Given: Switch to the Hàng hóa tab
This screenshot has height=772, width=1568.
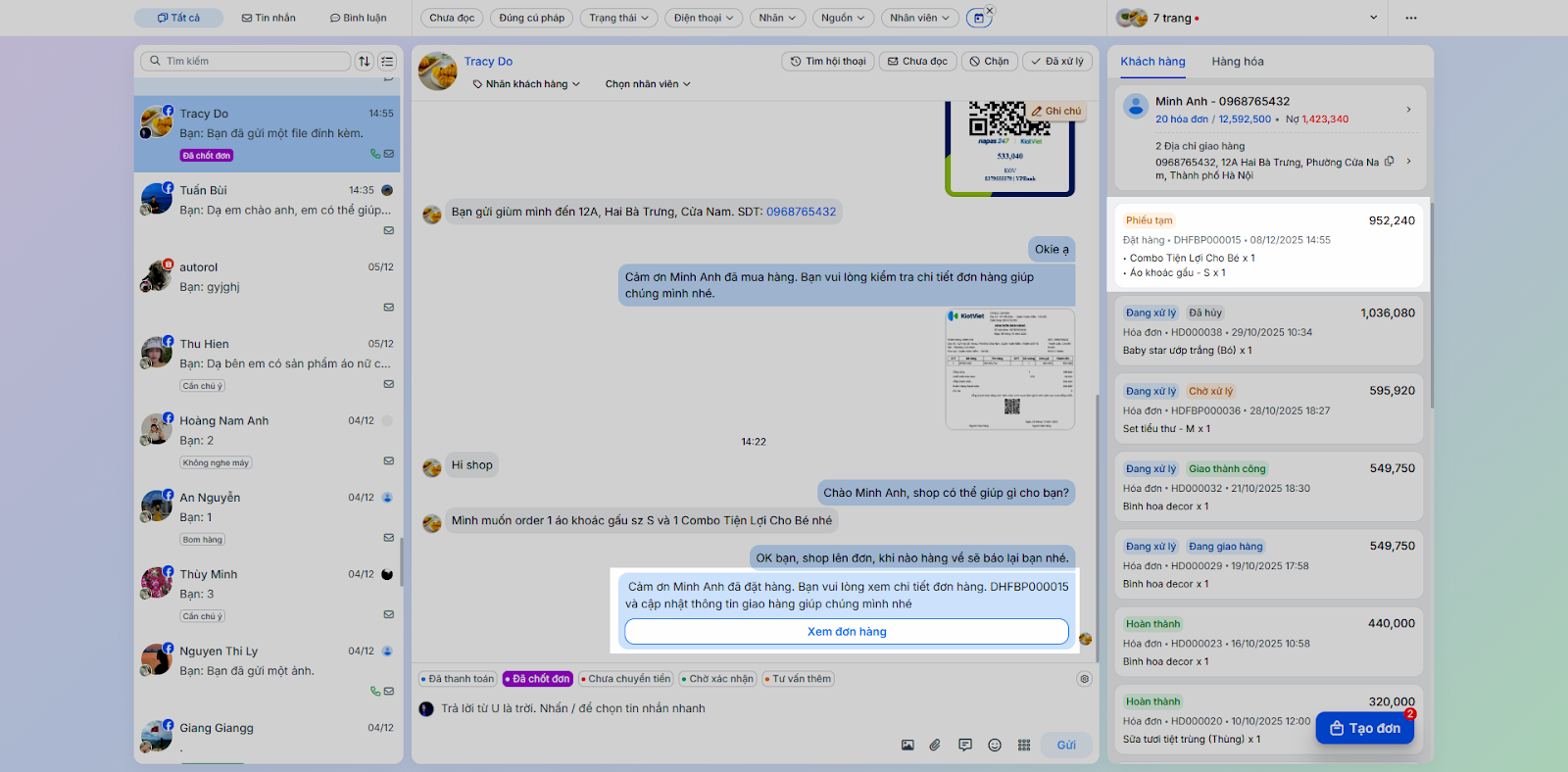Looking at the screenshot, I should tap(1238, 61).
